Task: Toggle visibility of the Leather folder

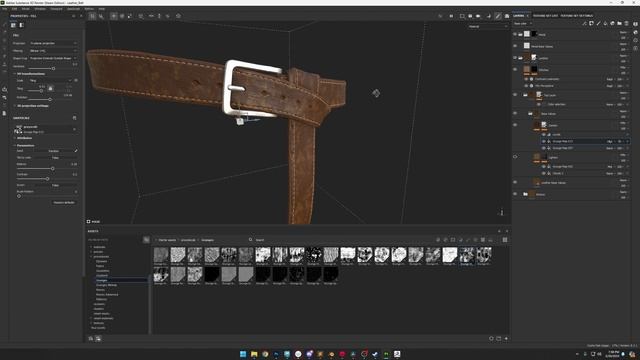Action: pyautogui.click(x=515, y=58)
